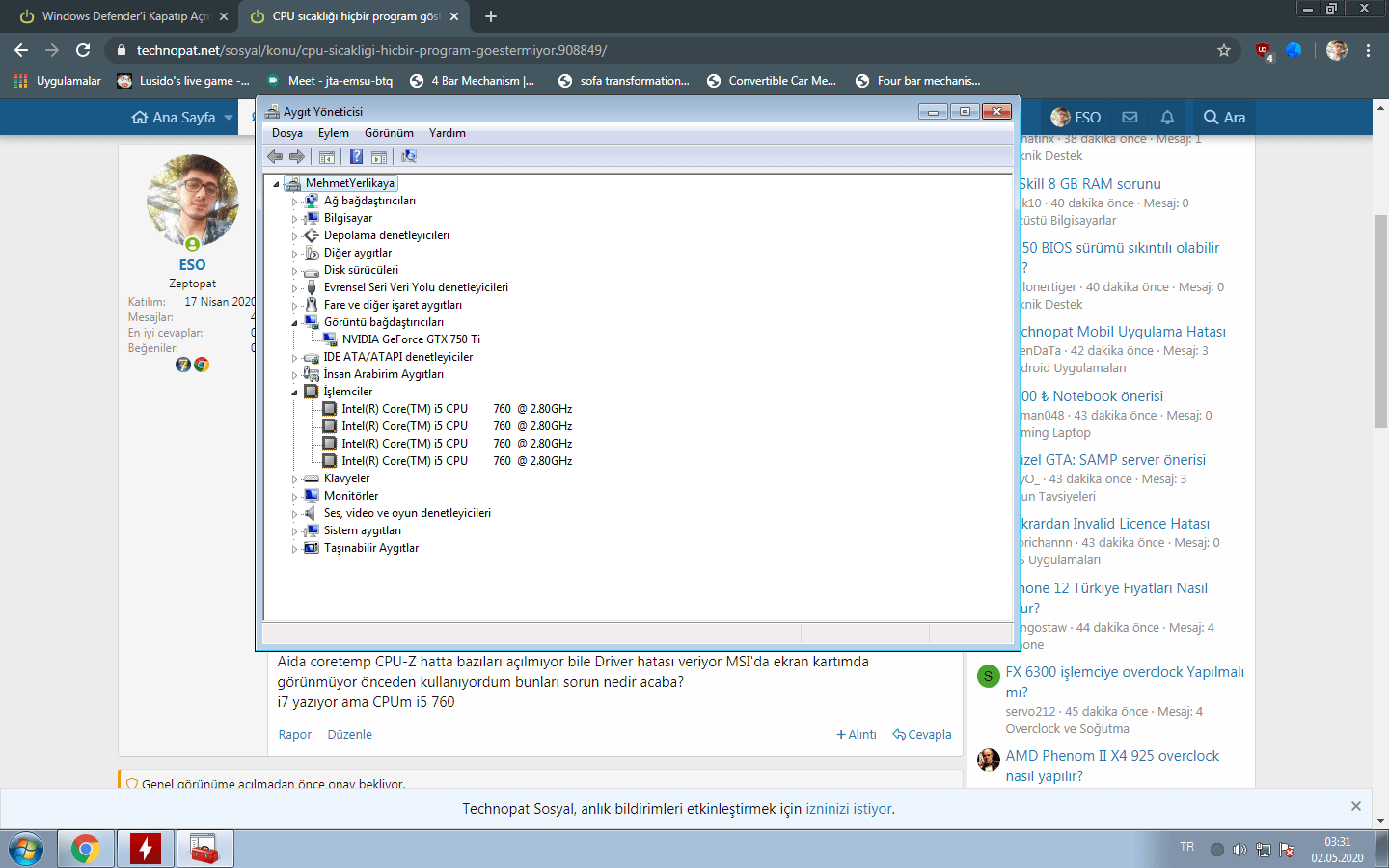Click the Alıntı button on the post
The width and height of the screenshot is (1389, 868).
[x=857, y=735]
